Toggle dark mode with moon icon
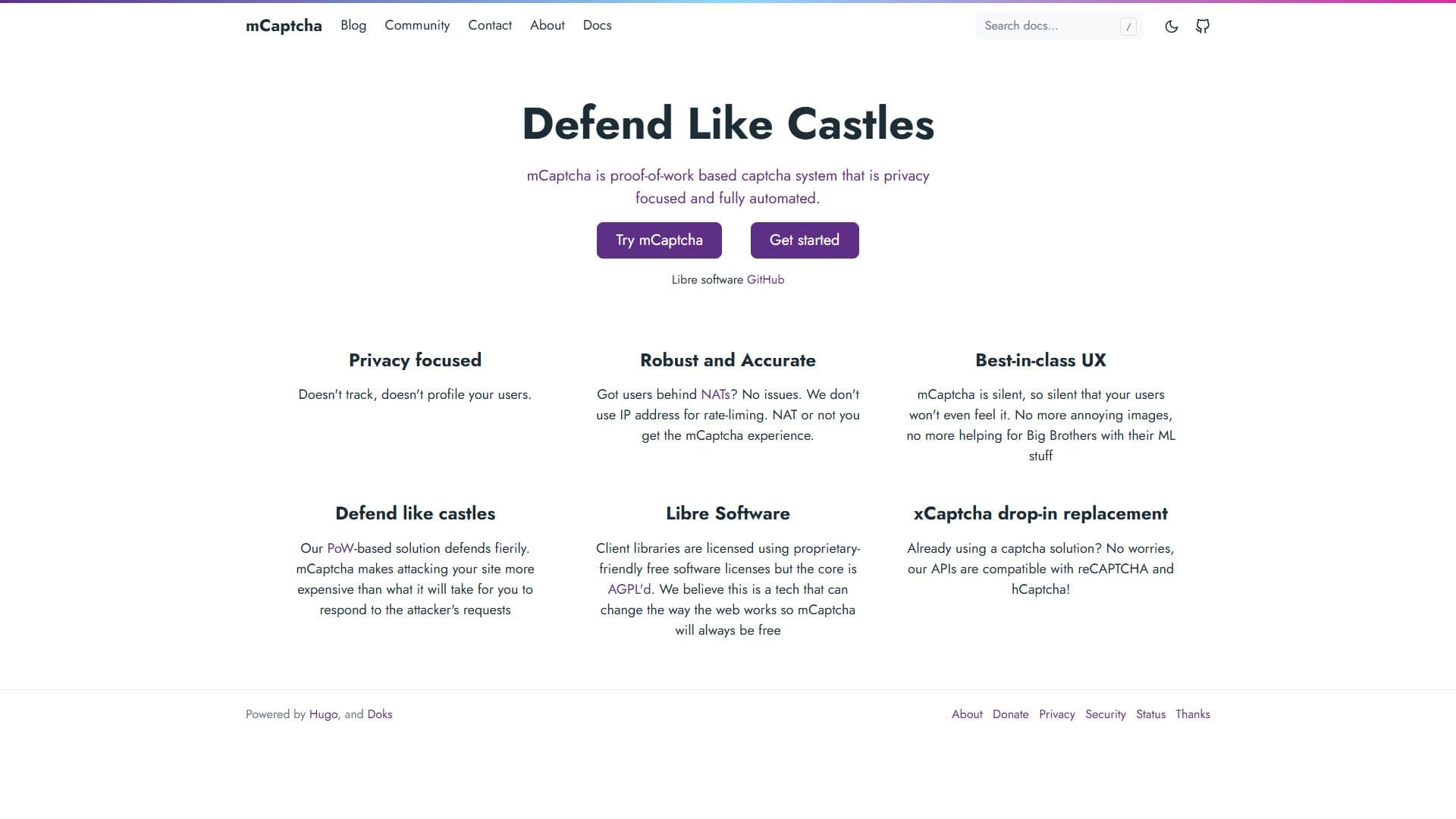1456x819 pixels. pos(1171,27)
